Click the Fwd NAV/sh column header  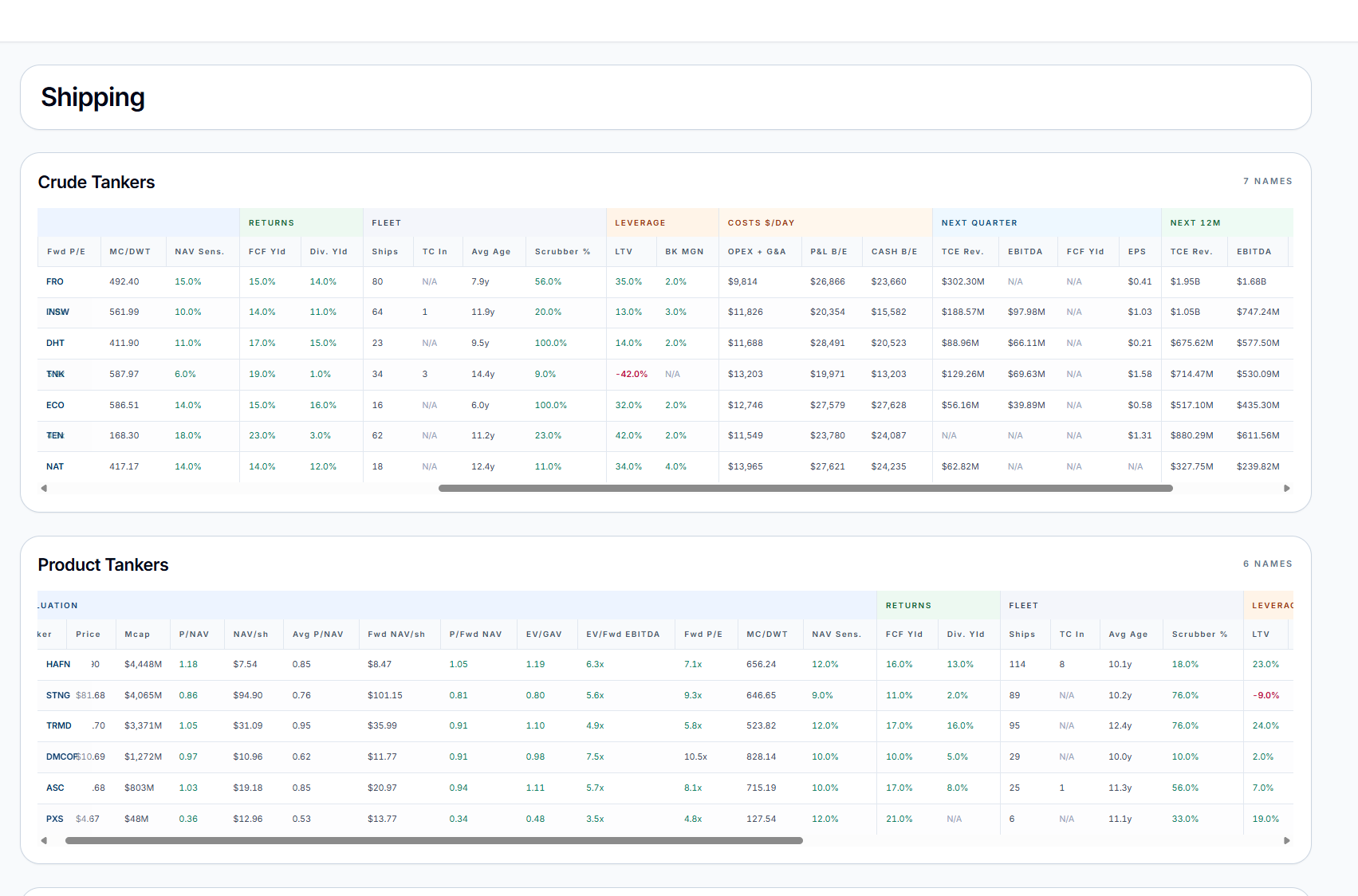click(396, 634)
